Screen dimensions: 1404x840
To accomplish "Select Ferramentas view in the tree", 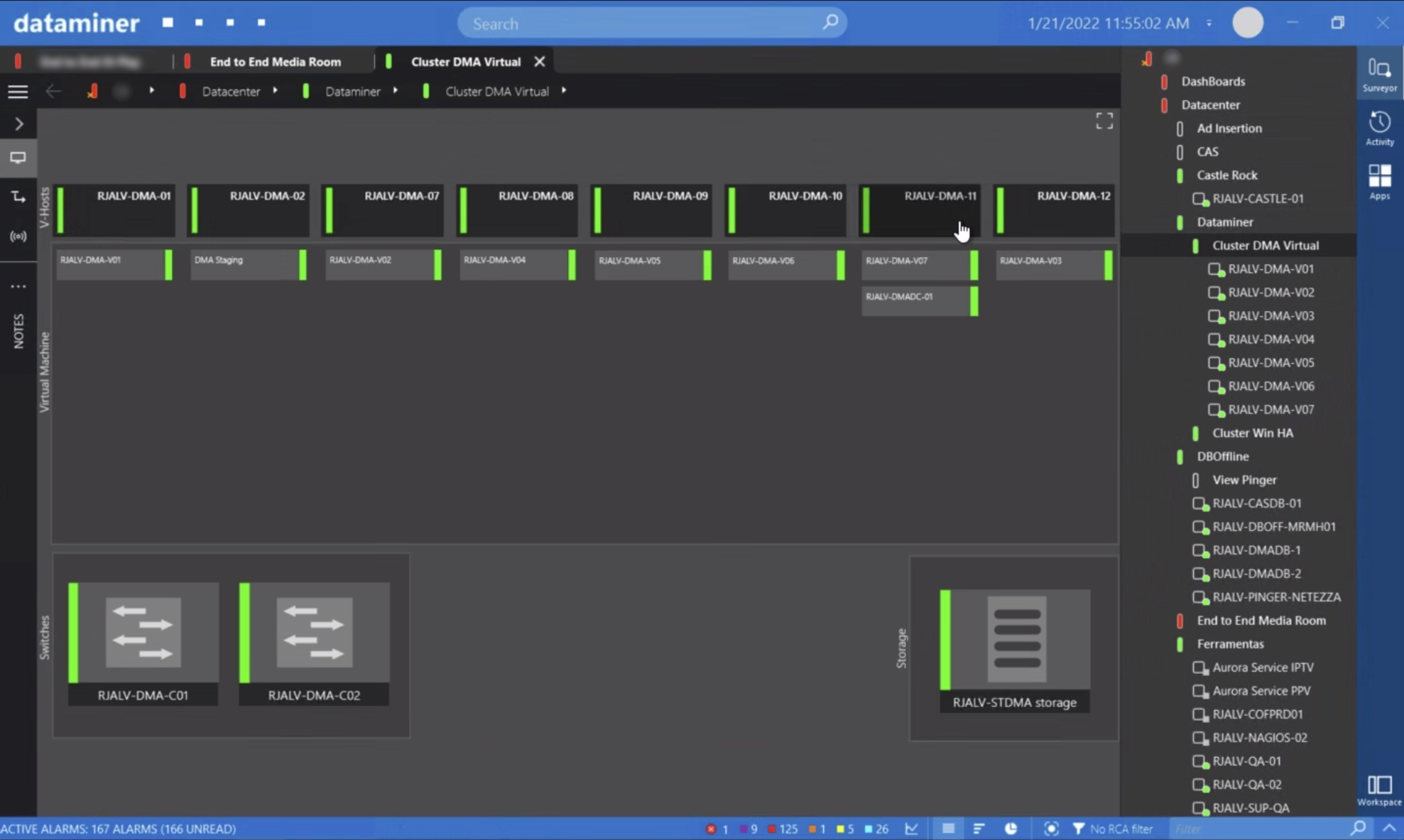I will pos(1230,644).
